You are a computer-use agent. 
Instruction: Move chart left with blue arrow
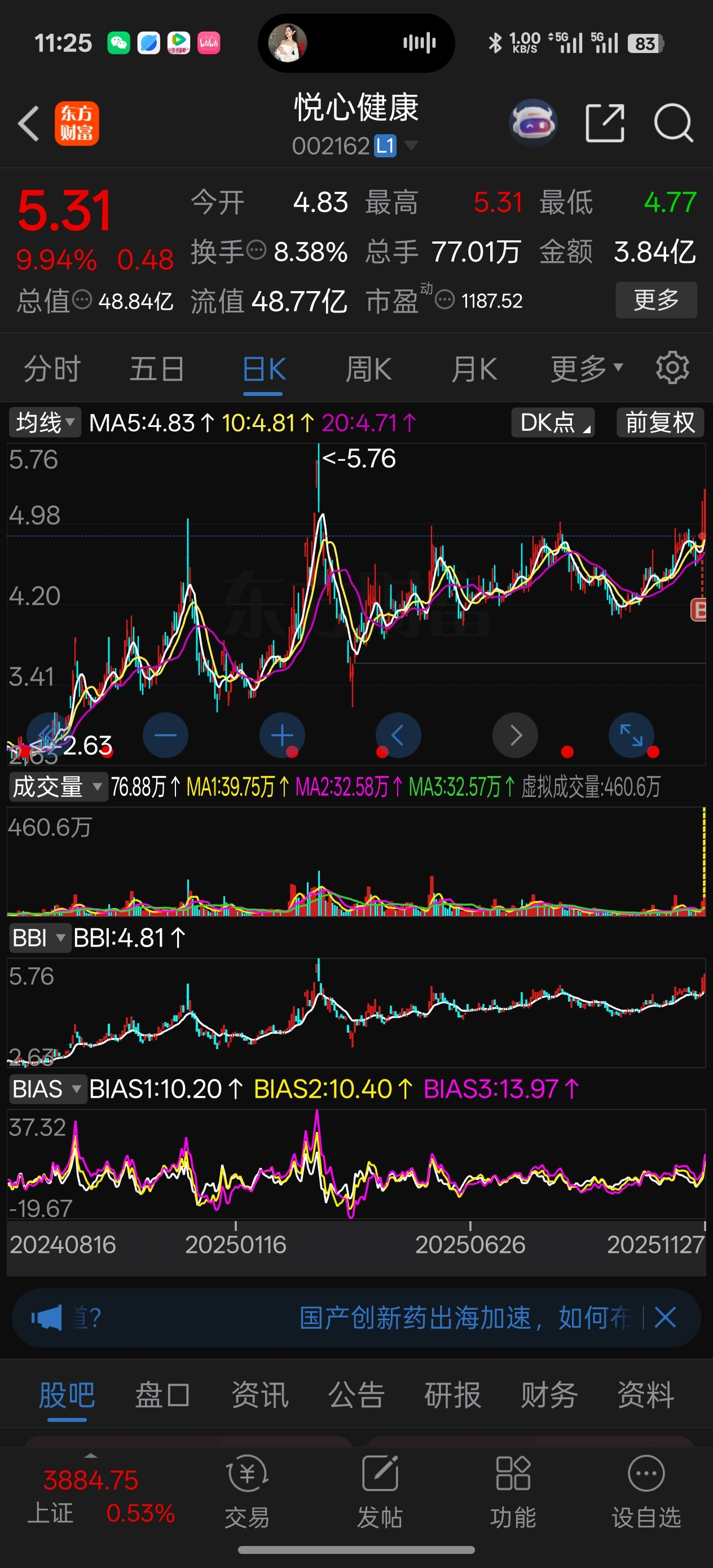(398, 735)
